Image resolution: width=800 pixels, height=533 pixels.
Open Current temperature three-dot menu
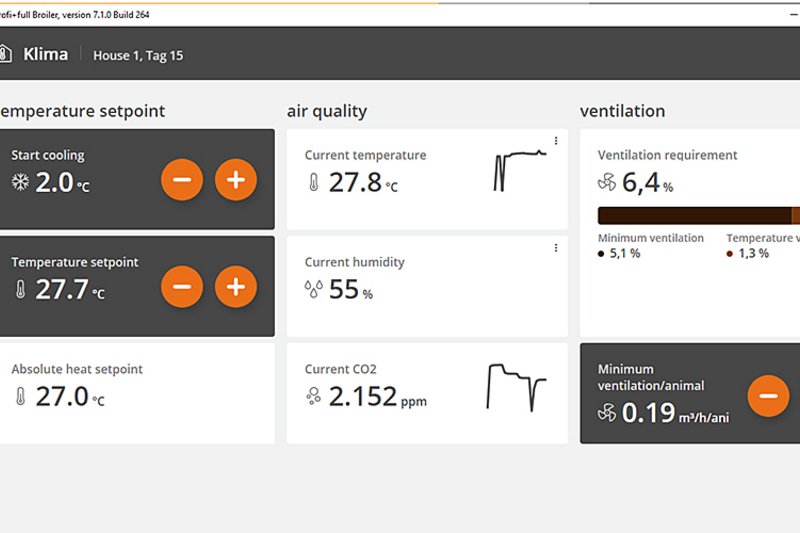coord(556,141)
